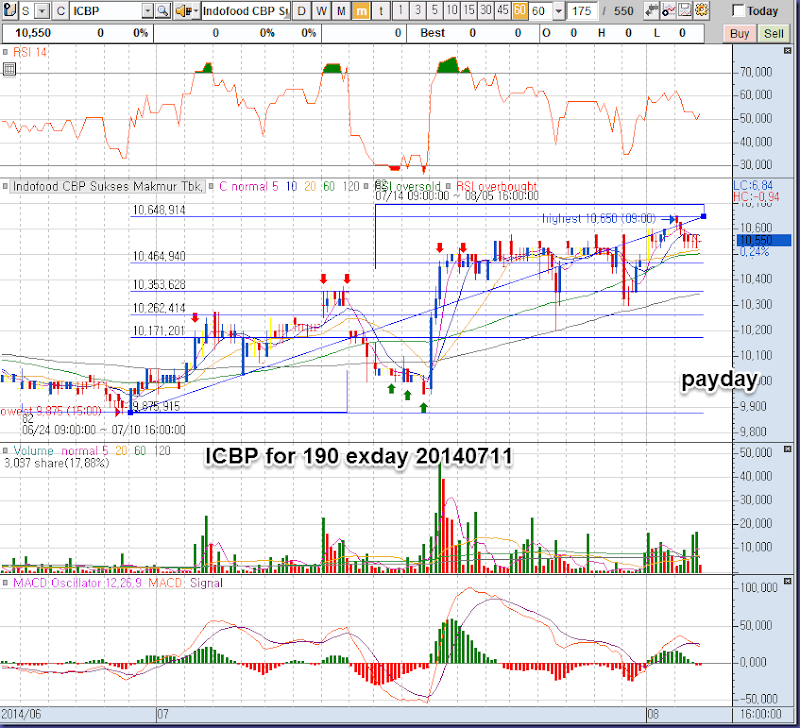Image resolution: width=800 pixels, height=728 pixels.
Task: Click the chart menu icon at top-left
Action: [x=10, y=10]
